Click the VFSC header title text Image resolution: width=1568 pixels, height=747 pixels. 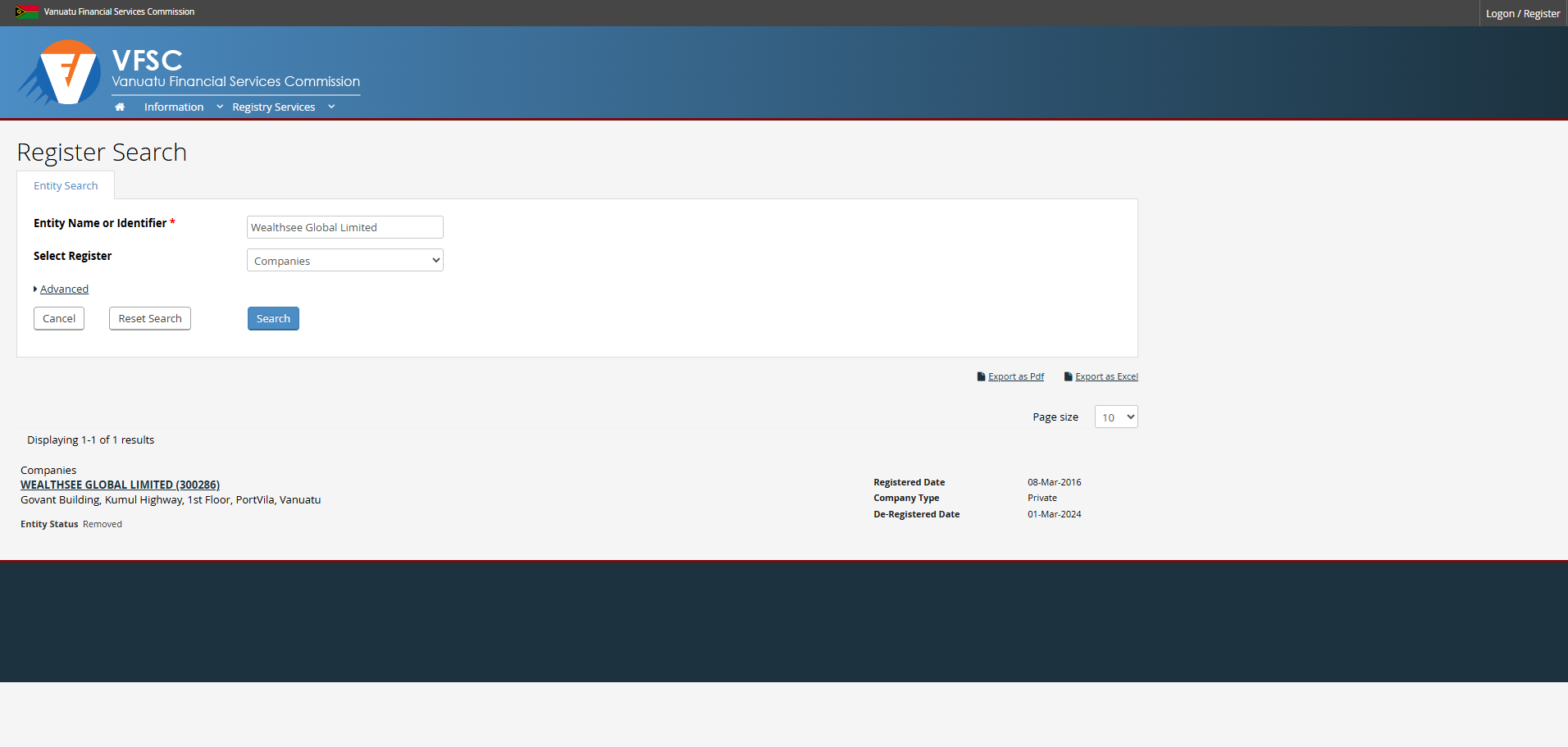coord(148,60)
